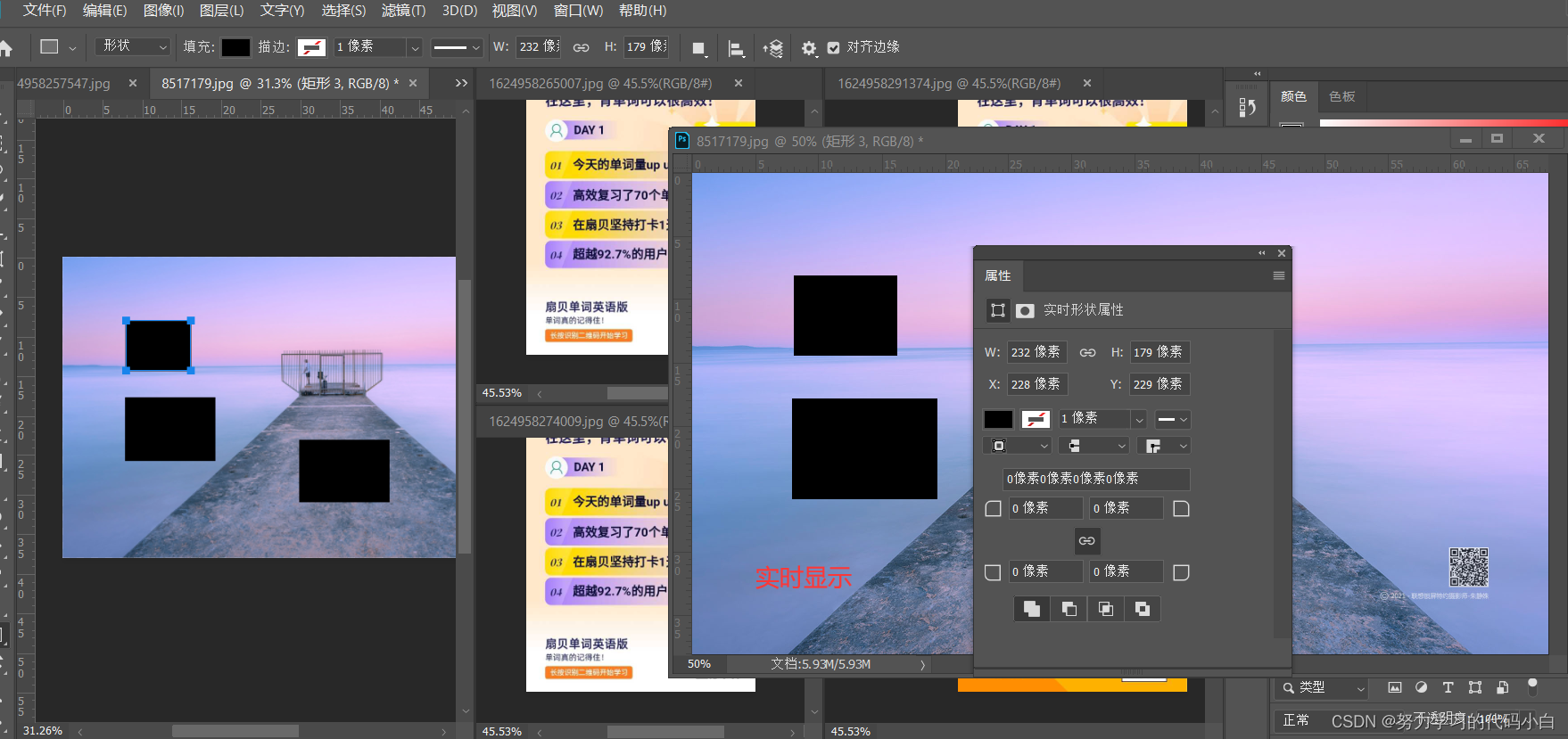Click the Home icon in options bar

pos(6,47)
